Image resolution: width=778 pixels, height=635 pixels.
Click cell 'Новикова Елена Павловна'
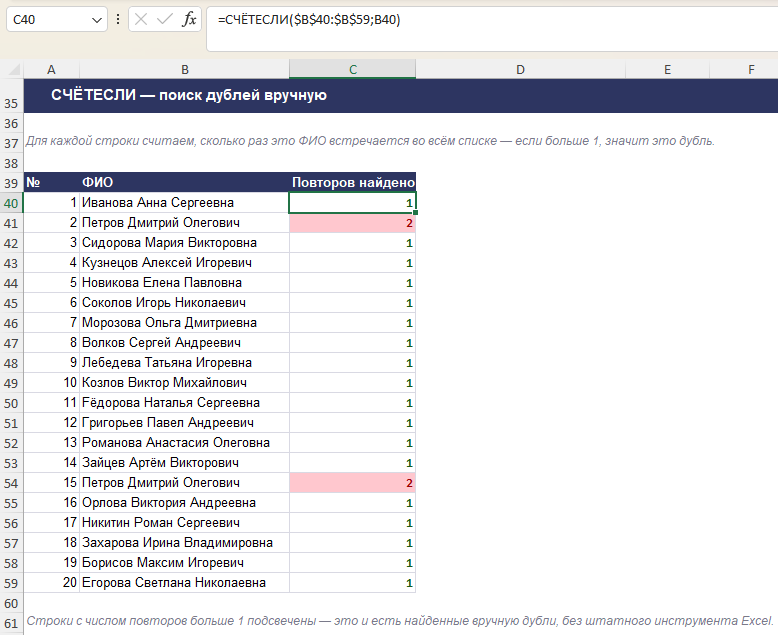[x=185, y=282]
